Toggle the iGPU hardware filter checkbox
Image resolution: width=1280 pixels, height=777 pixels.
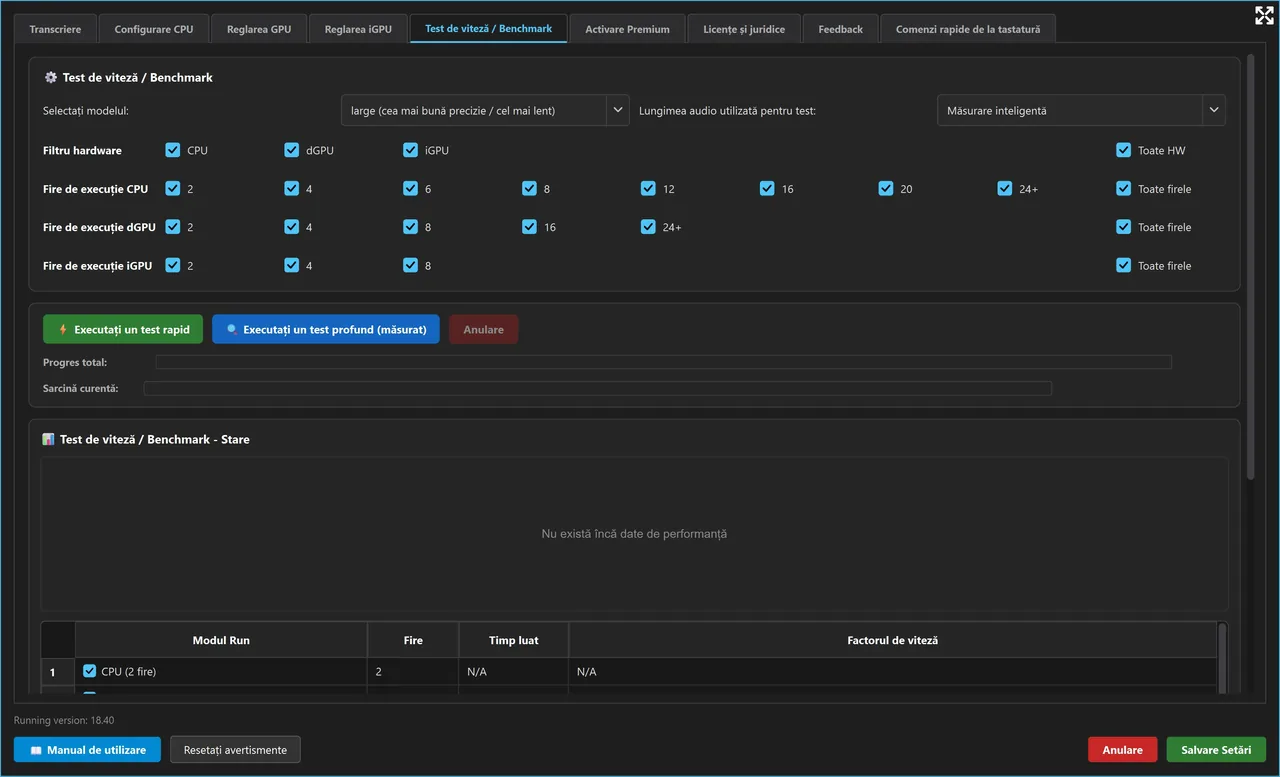pos(411,150)
